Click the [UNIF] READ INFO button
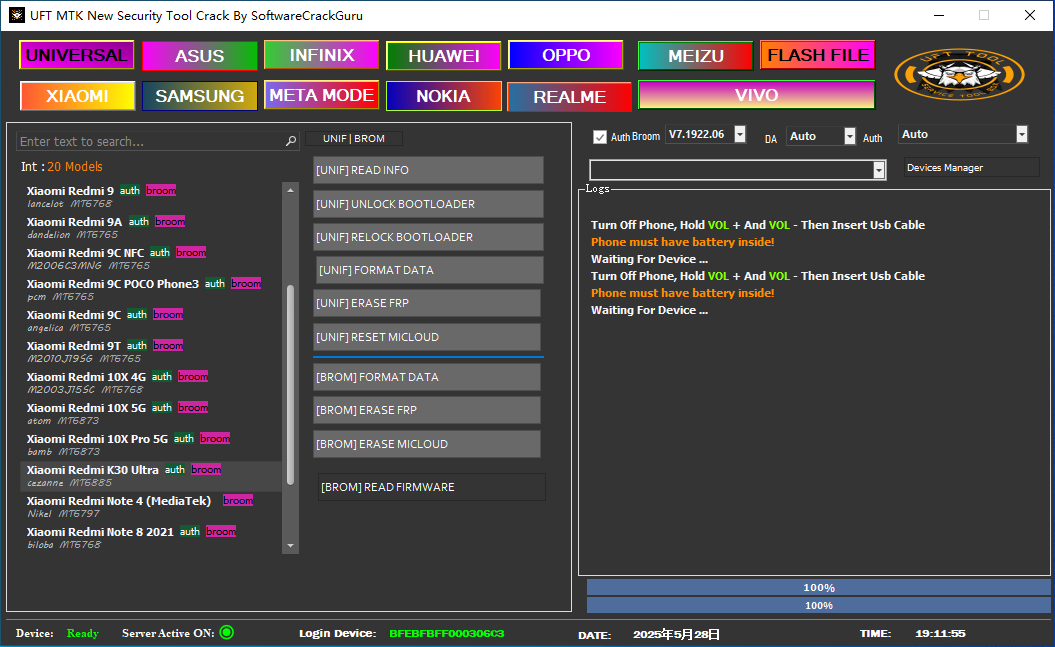The height and width of the screenshot is (647, 1055). point(428,170)
